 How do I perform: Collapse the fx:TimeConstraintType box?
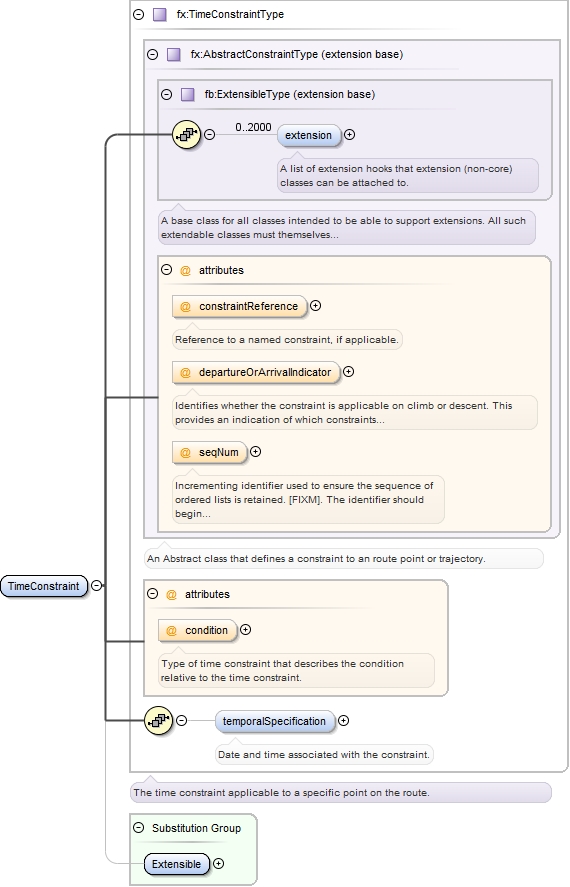(x=139, y=15)
